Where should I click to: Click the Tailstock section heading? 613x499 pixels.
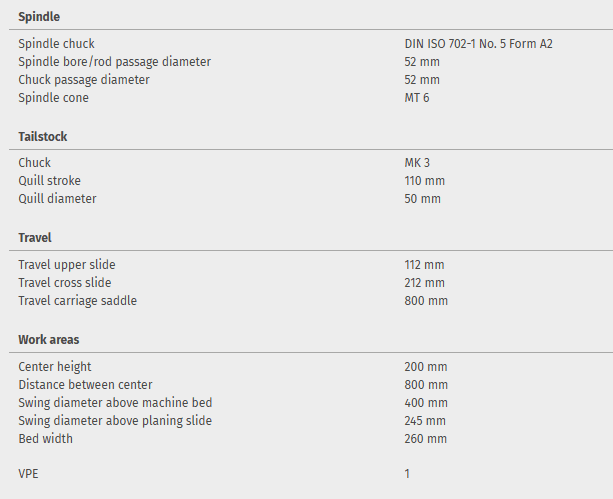click(x=43, y=136)
